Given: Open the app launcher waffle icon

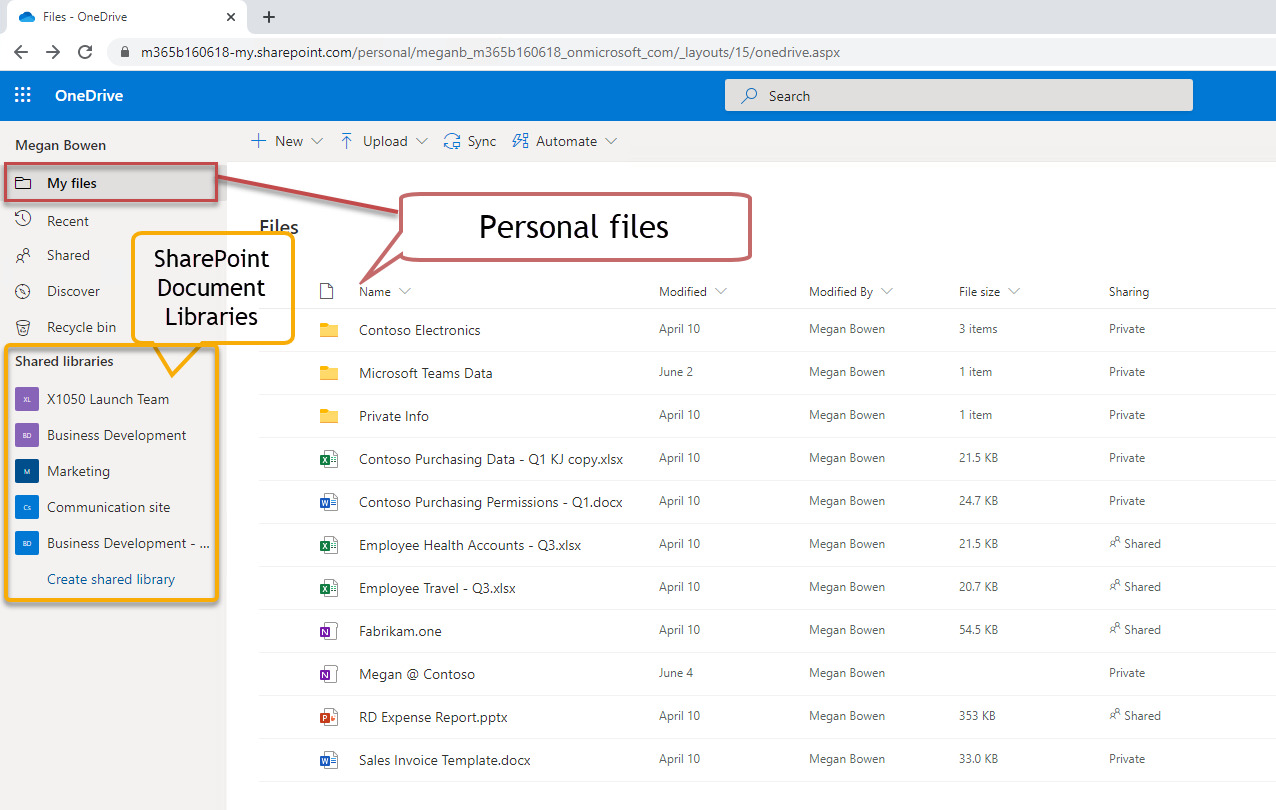Looking at the screenshot, I should [23, 96].
